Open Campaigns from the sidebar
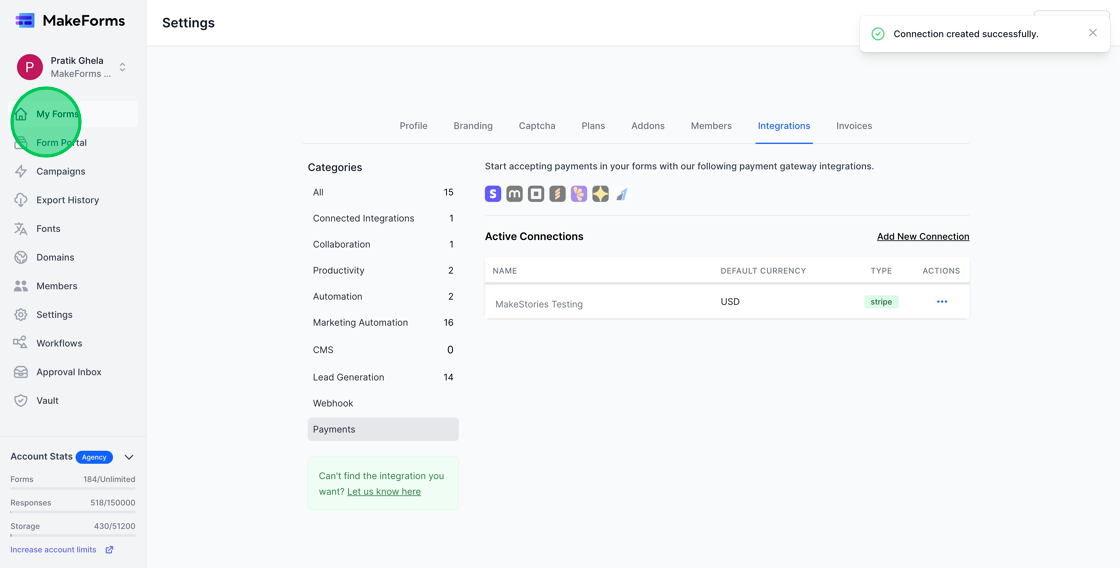Screen dimensions: 1120x568 click(60, 171)
